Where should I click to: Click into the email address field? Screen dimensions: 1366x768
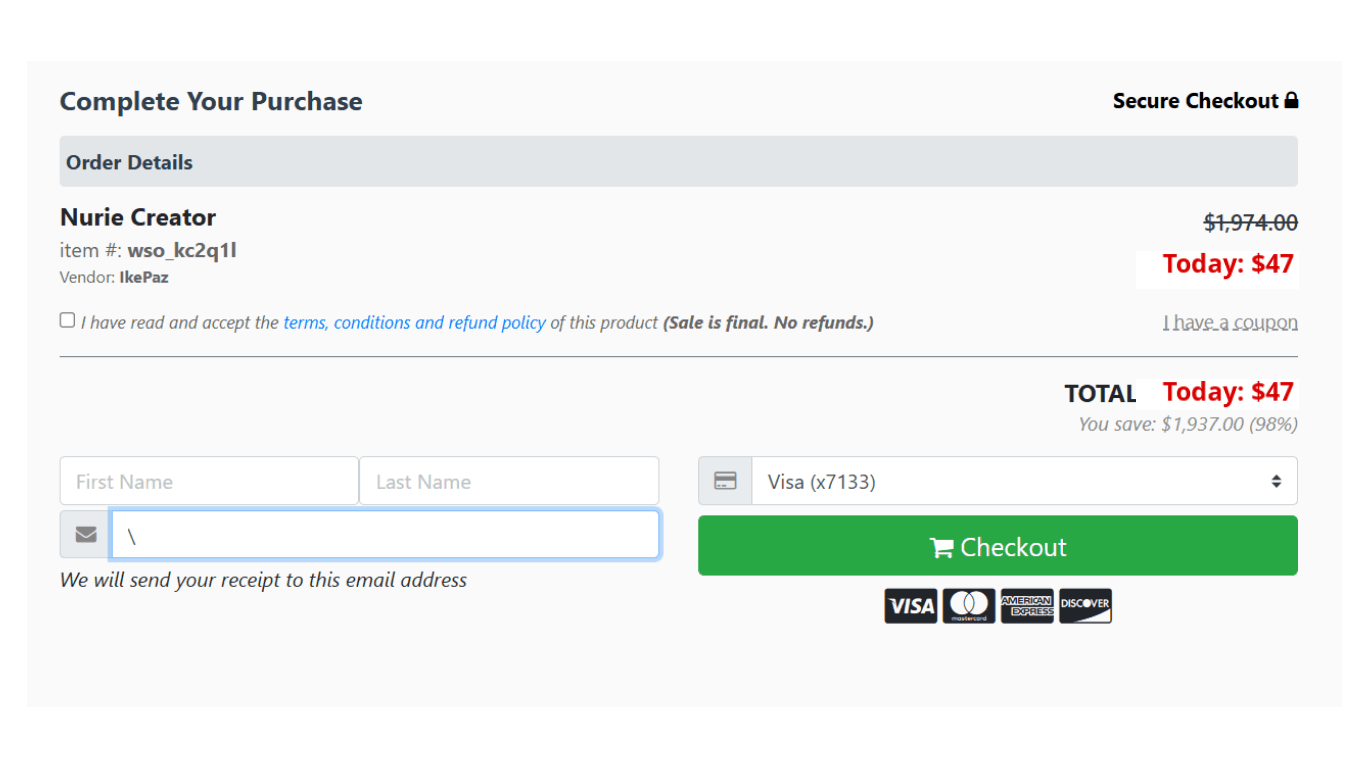click(385, 535)
